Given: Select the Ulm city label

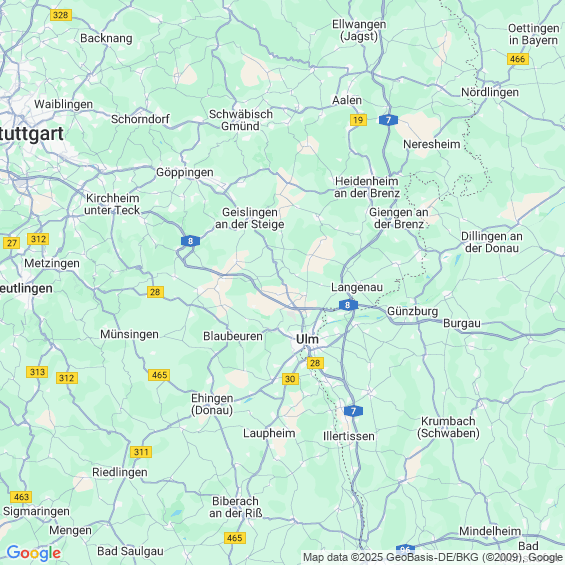Looking at the screenshot, I should coord(307,339).
